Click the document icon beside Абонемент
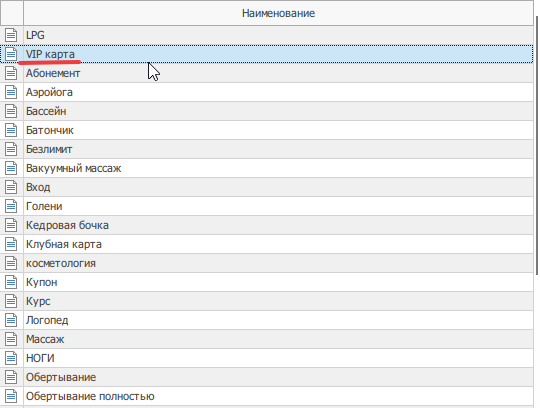 click(x=11, y=73)
